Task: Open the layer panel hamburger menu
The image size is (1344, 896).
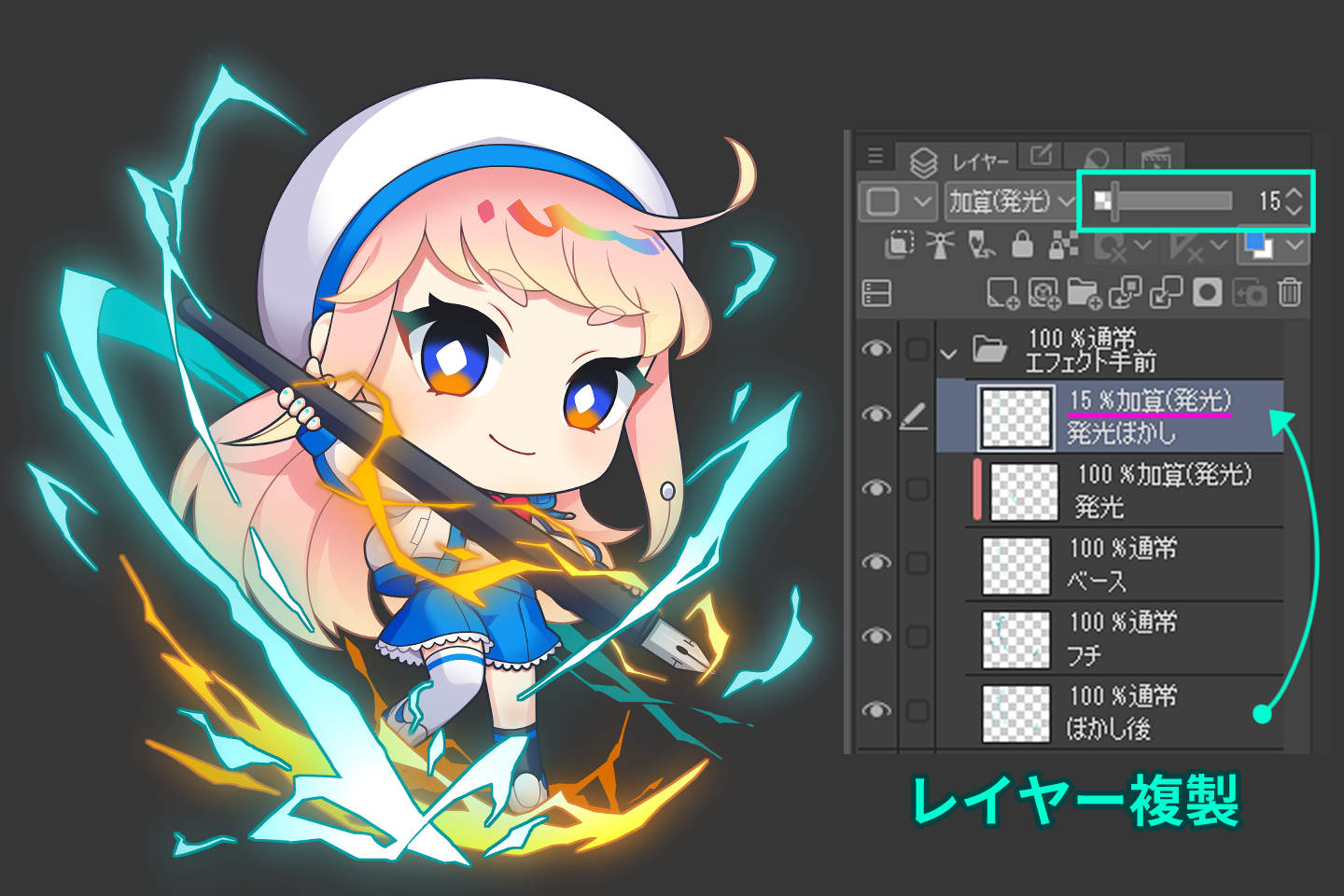Action: [875, 156]
